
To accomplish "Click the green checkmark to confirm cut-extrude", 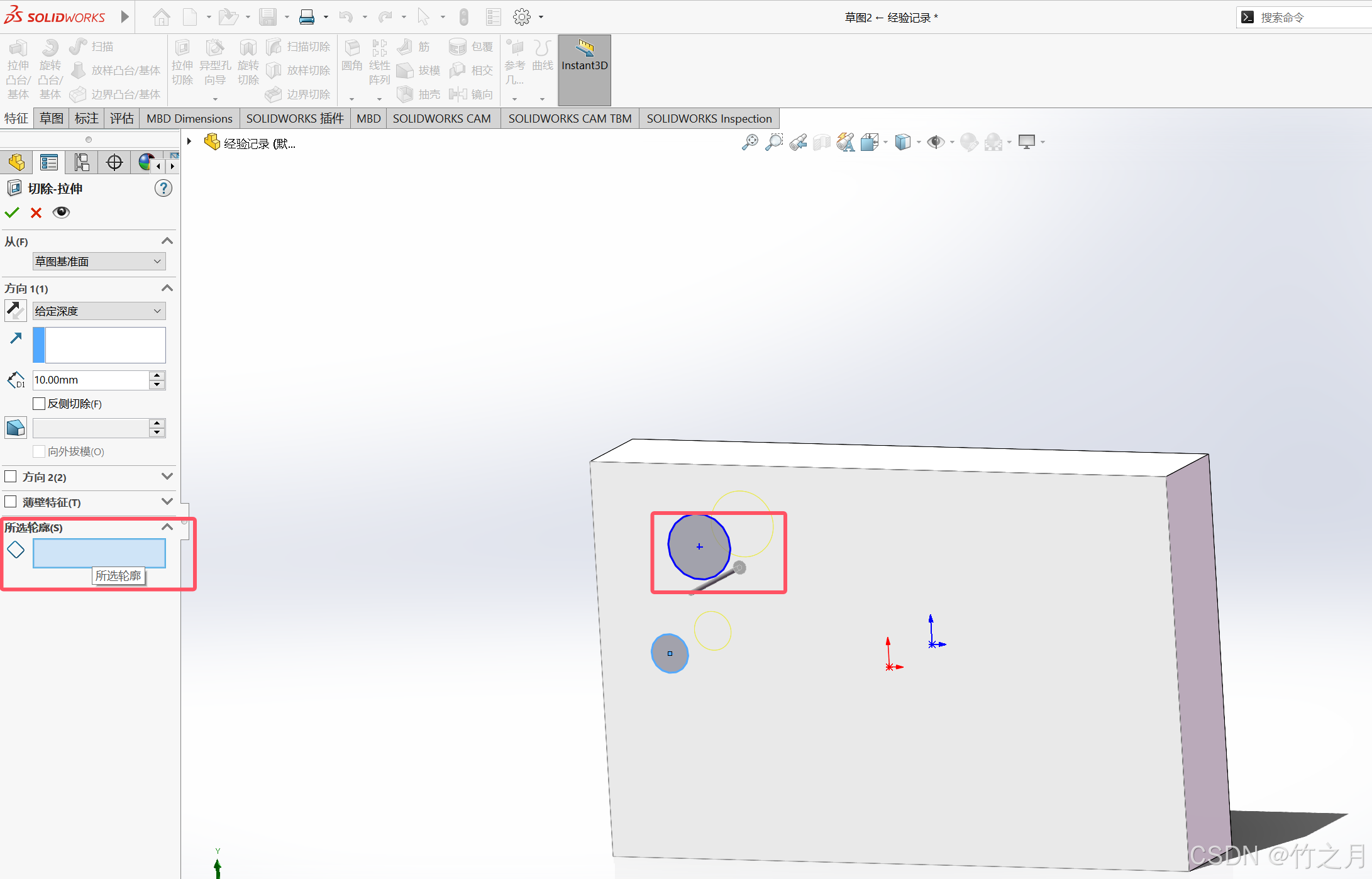I will 12,213.
